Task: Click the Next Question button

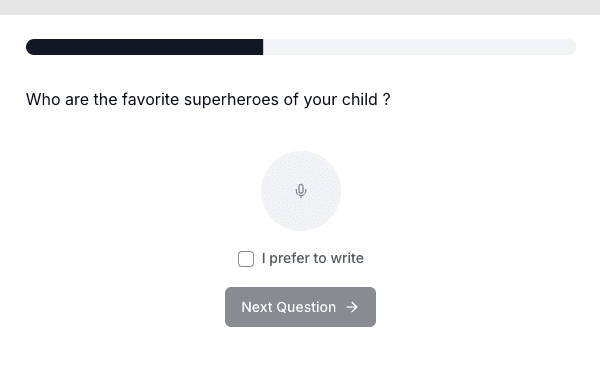Action: [x=300, y=307]
